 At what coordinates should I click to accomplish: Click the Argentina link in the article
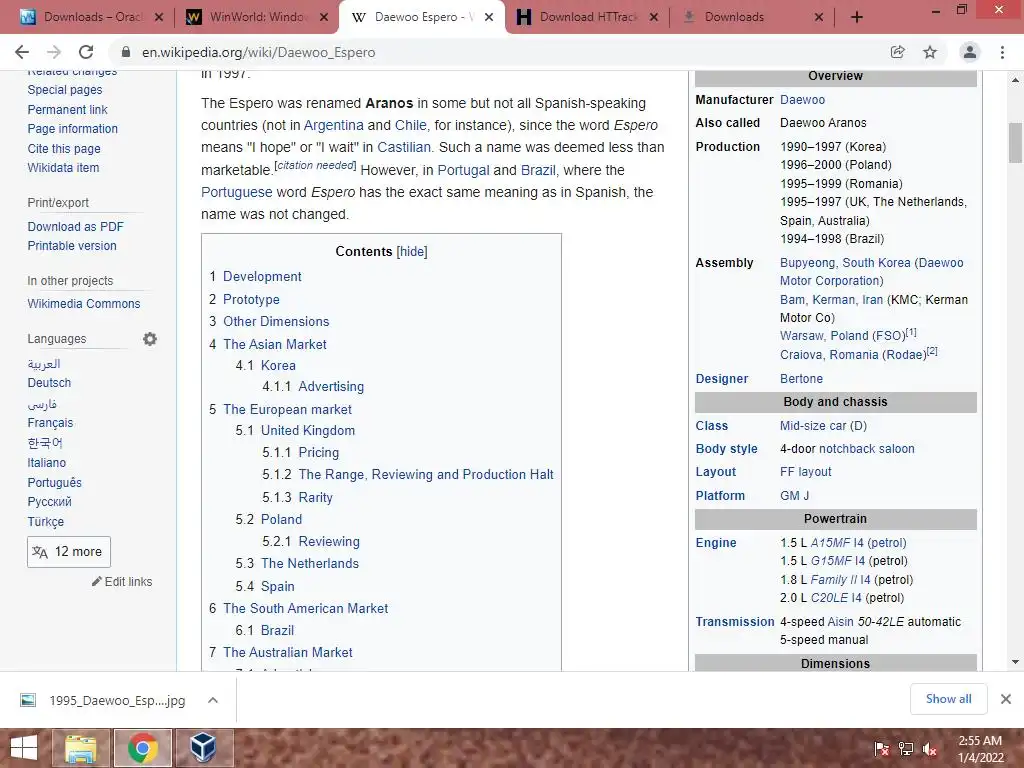point(333,125)
